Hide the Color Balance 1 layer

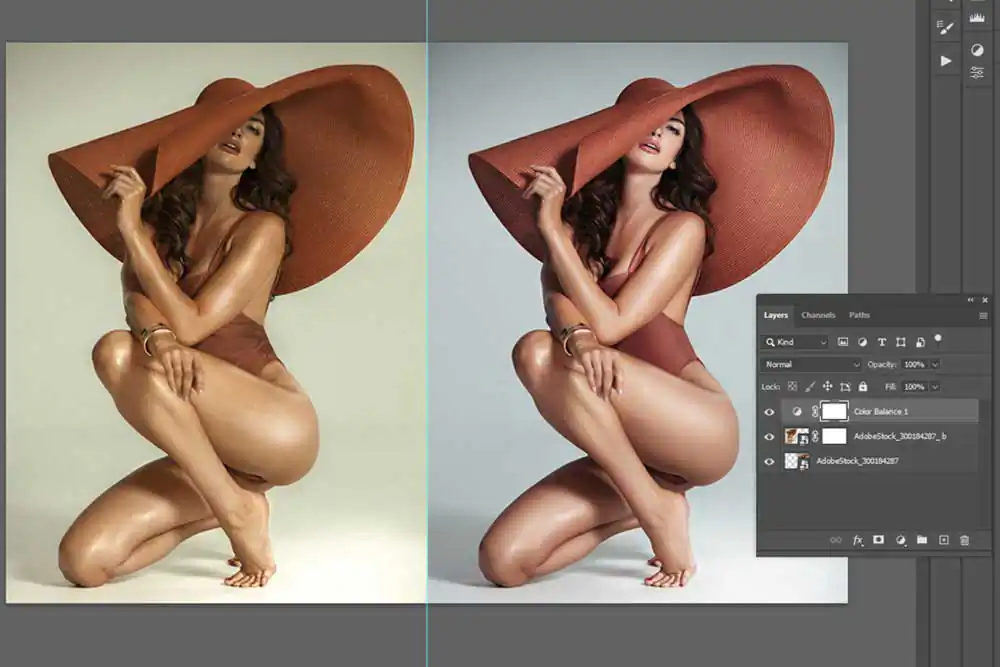point(768,410)
